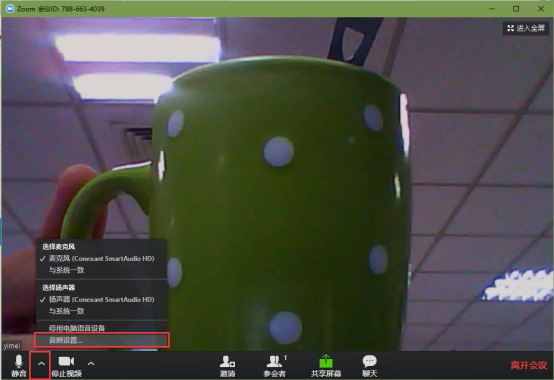This screenshot has width=554, height=380.
Task: Select checked 扬声器 (Conexant SmartAudio HD) speaker
Action: tap(101, 299)
